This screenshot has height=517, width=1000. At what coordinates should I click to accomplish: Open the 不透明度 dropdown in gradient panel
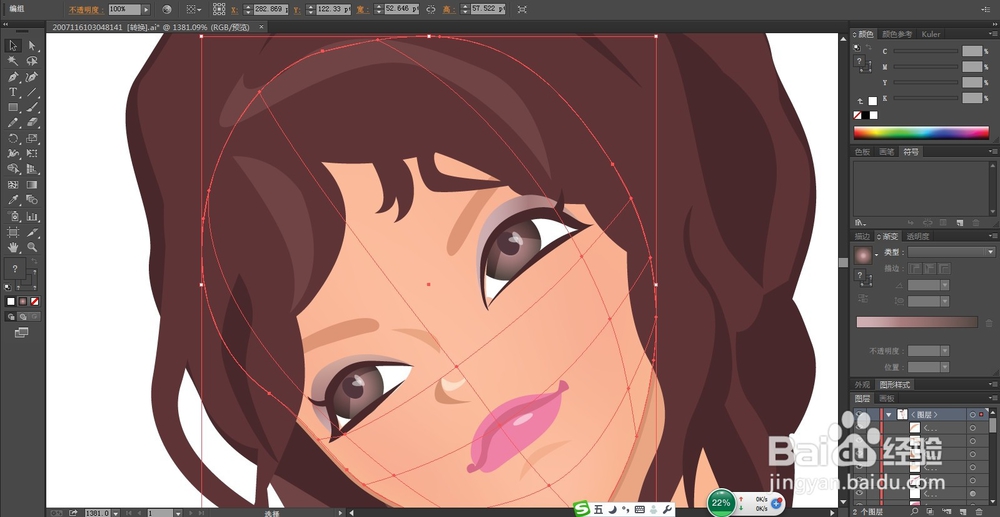[x=945, y=351]
